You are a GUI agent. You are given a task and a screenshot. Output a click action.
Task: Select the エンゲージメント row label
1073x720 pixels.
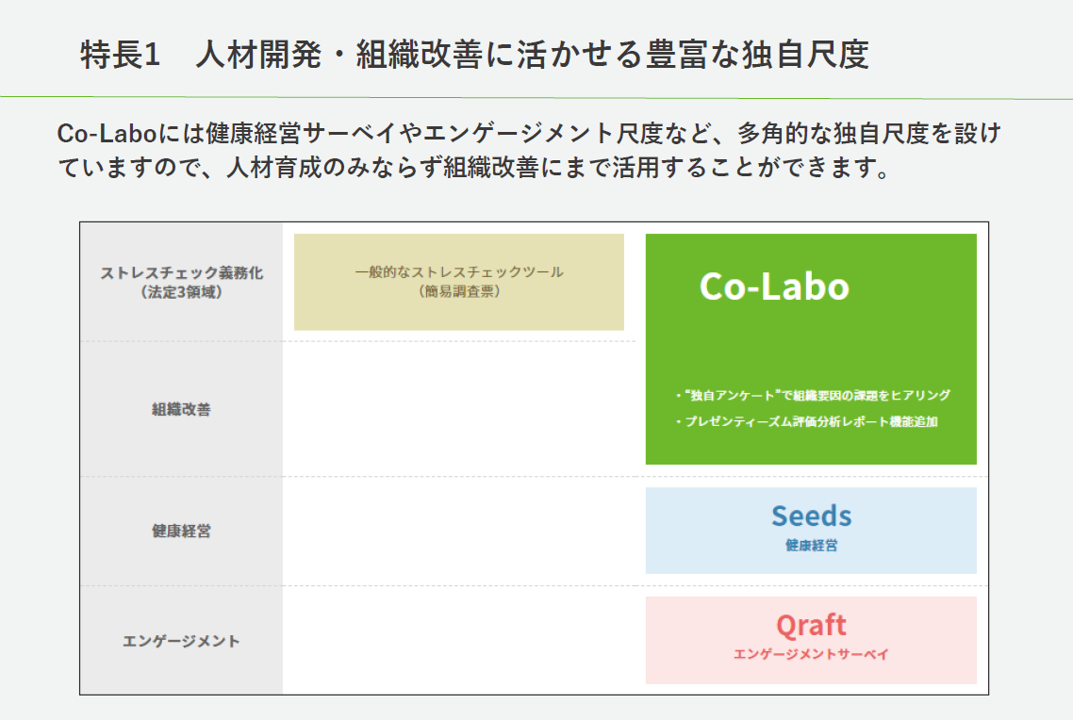point(181,641)
